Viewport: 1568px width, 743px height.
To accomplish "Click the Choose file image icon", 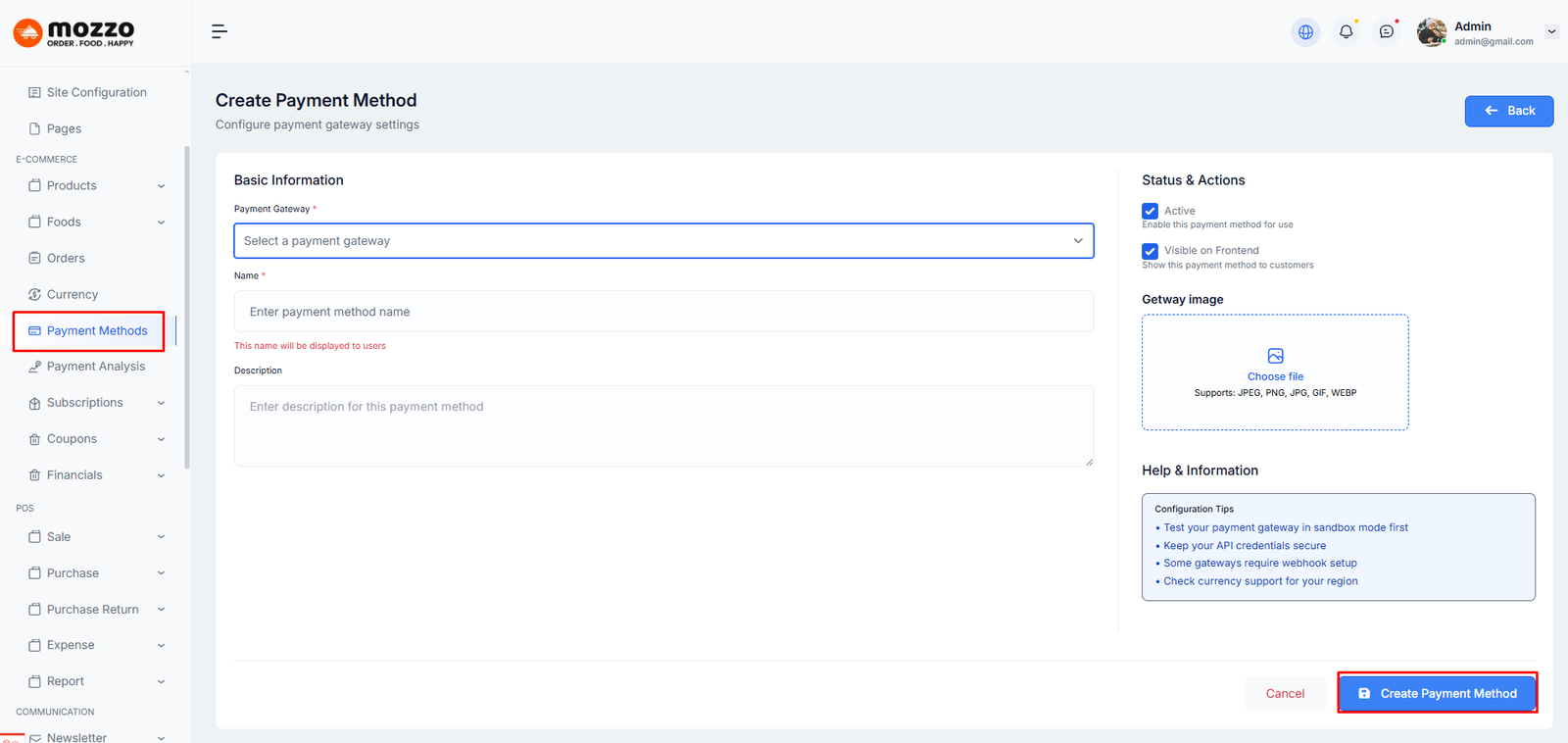I will coord(1275,356).
